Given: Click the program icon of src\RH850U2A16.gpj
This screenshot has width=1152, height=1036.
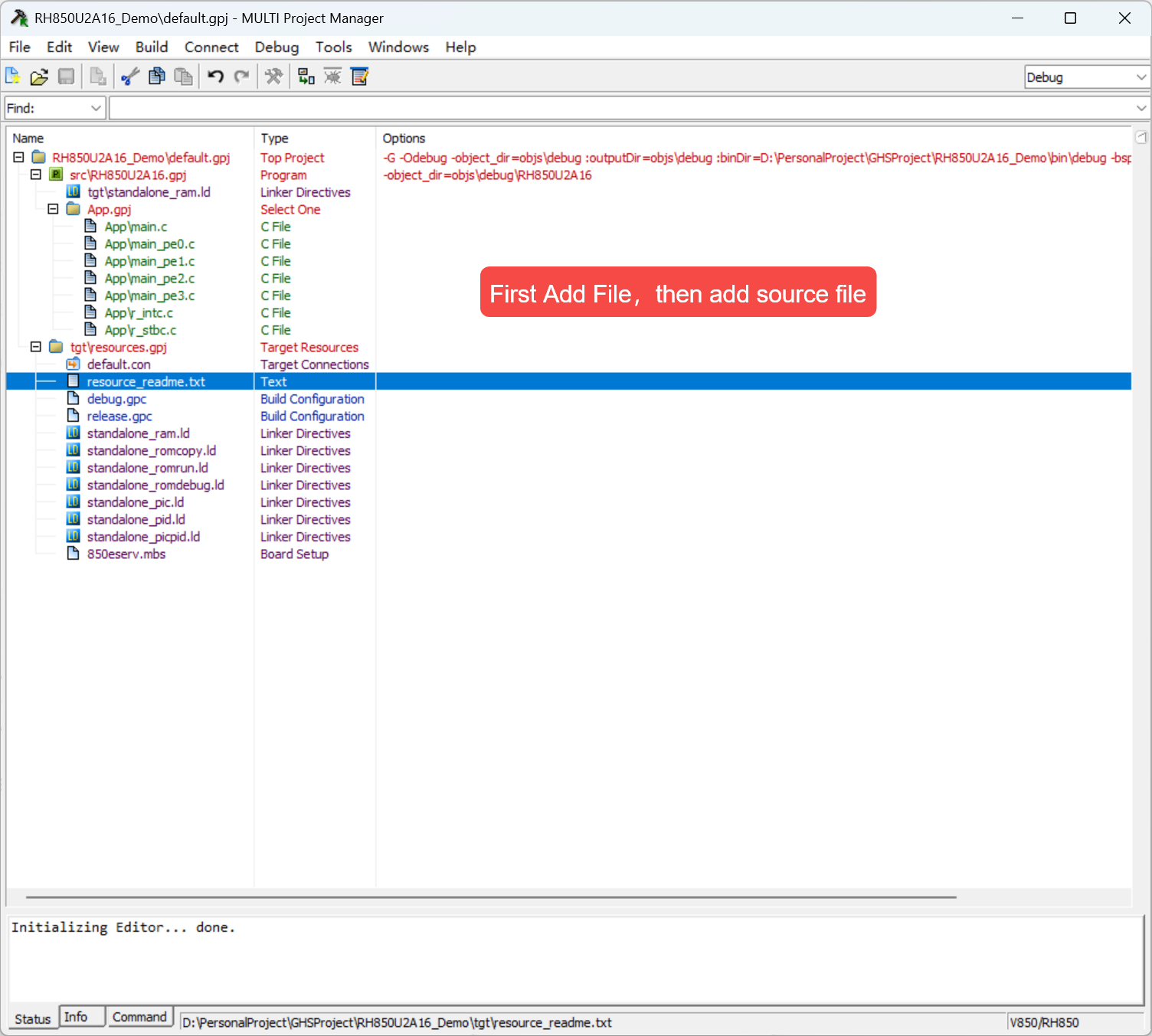Looking at the screenshot, I should point(56,175).
